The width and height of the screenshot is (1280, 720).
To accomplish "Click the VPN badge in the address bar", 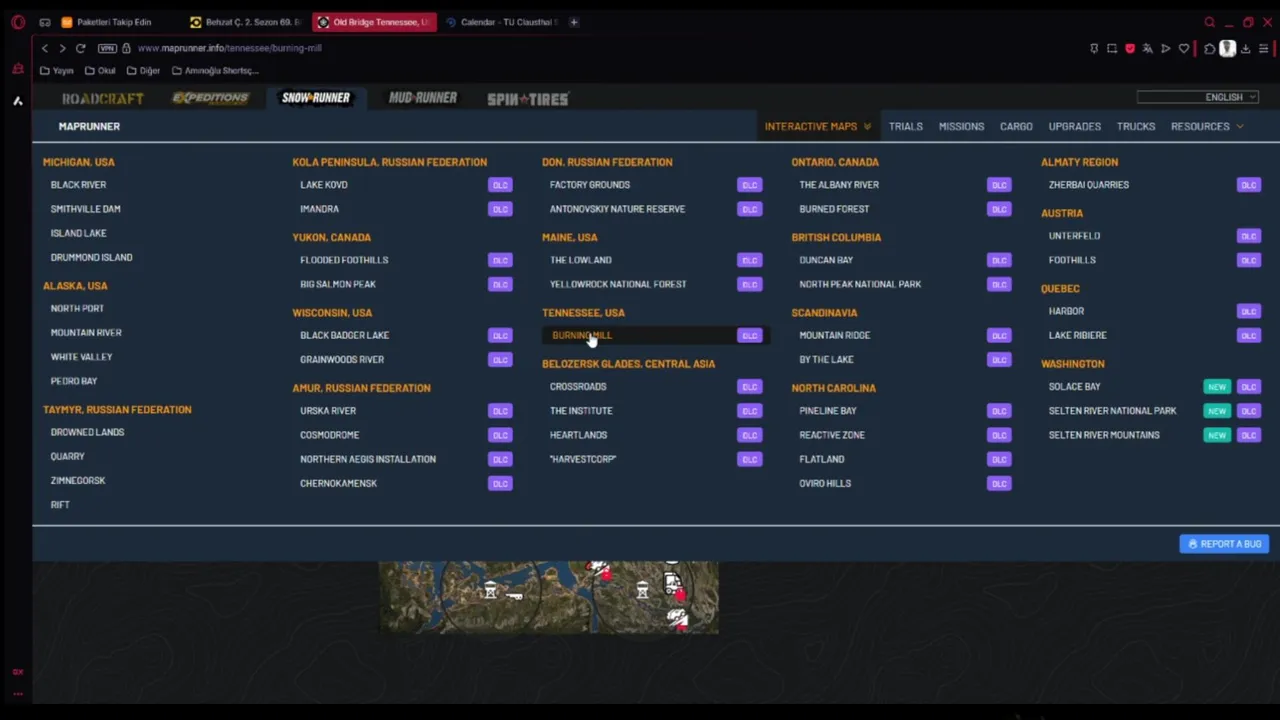I will tap(107, 48).
